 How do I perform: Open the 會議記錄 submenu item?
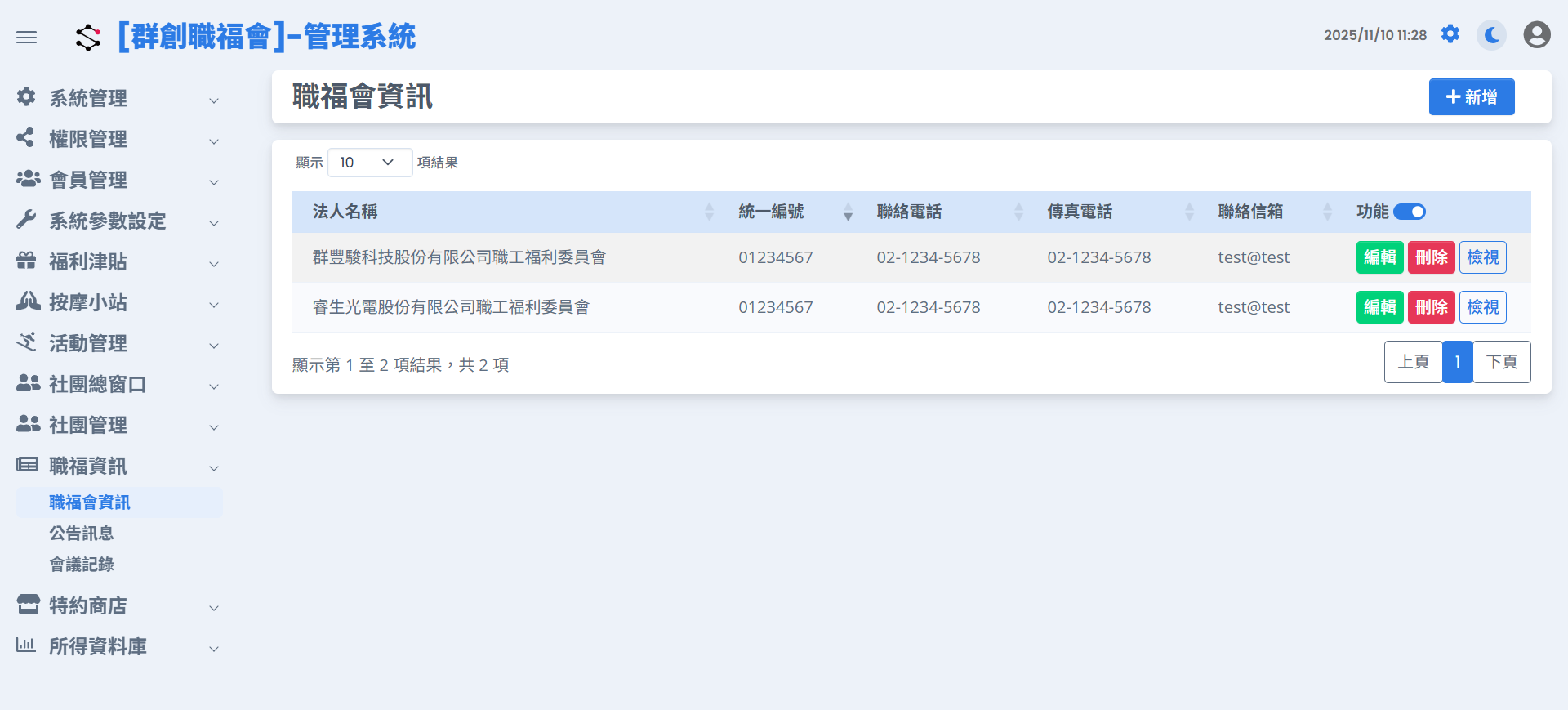click(x=82, y=565)
